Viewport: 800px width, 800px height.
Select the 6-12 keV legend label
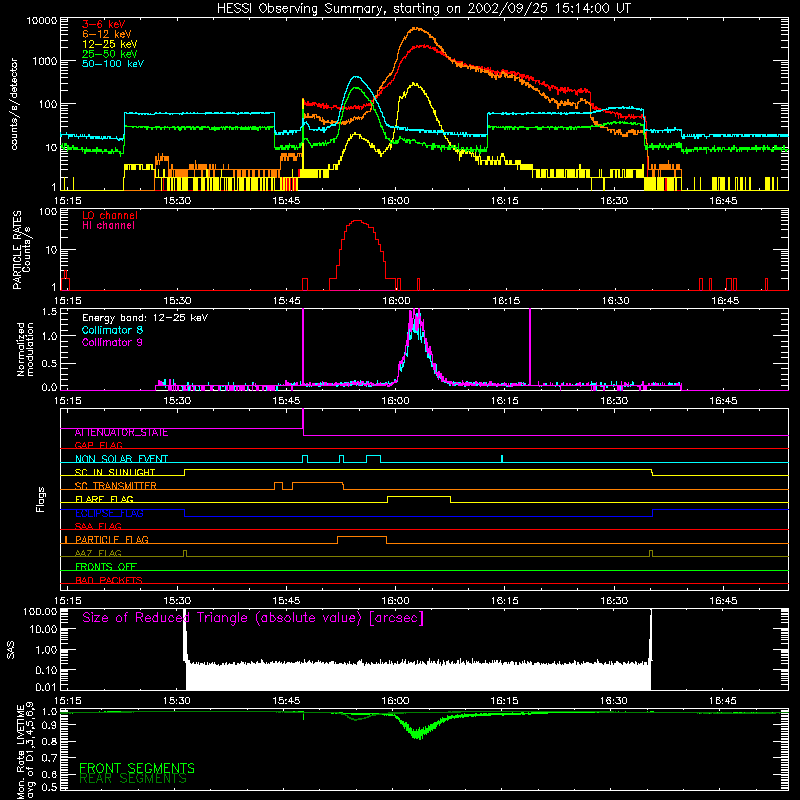107,34
